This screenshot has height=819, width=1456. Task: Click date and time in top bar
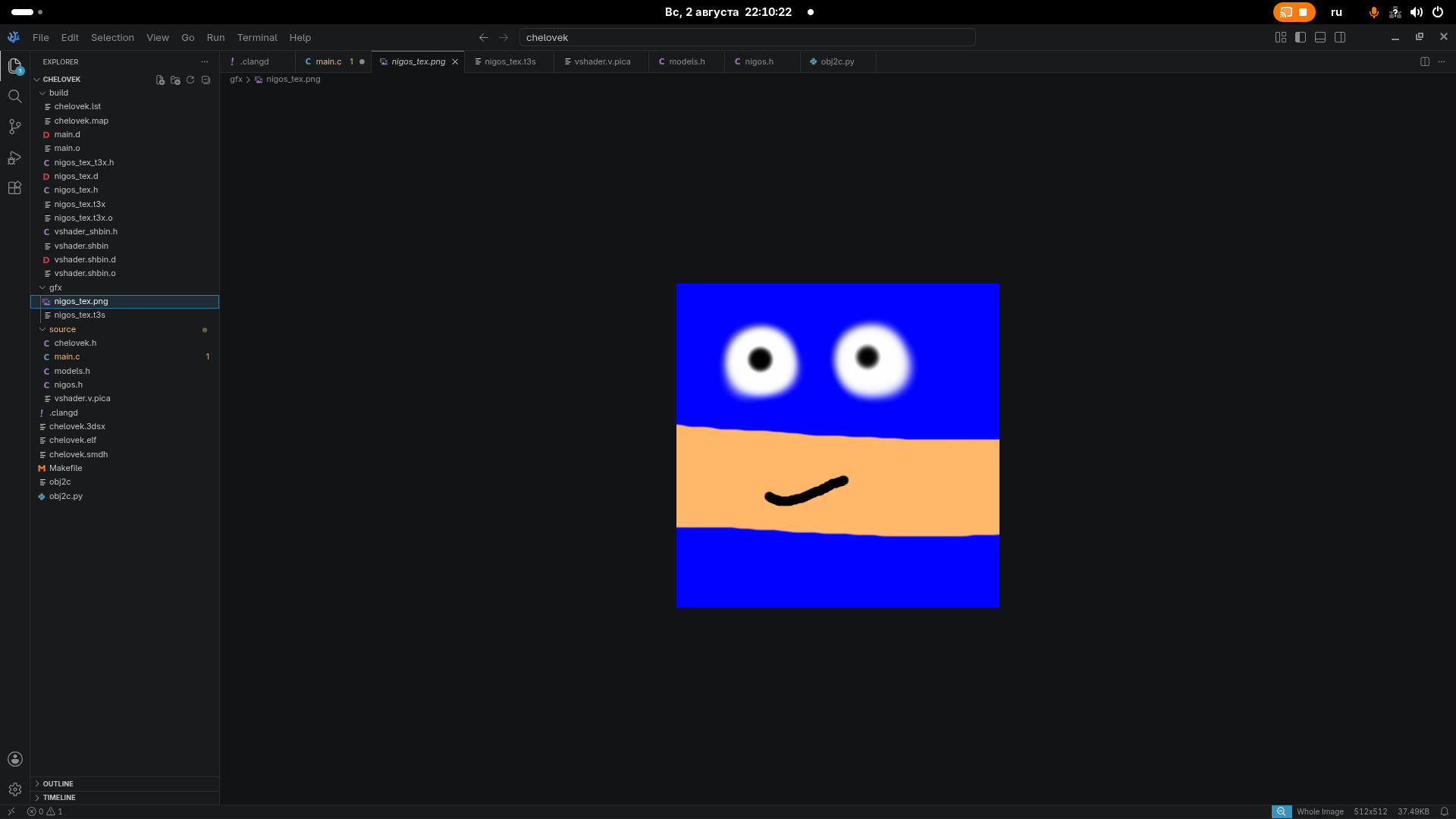(x=728, y=12)
